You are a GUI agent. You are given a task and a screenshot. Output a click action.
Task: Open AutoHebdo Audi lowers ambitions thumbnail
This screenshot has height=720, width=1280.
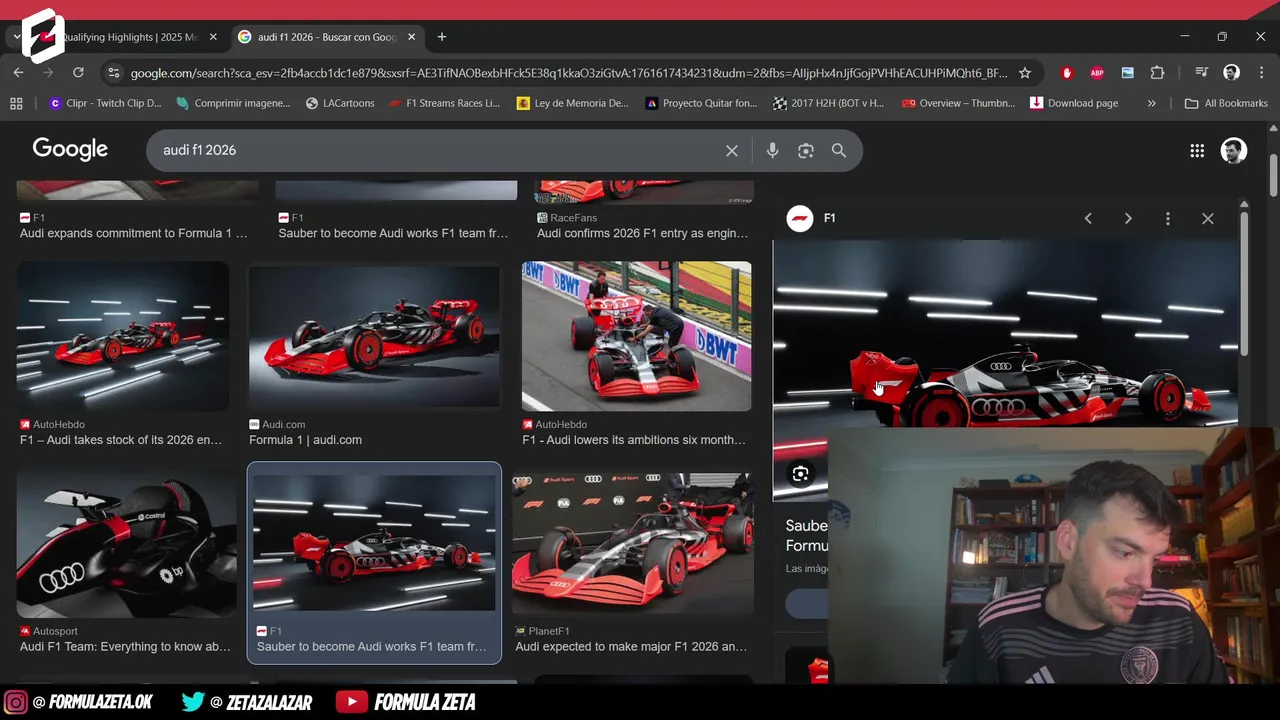click(x=636, y=336)
